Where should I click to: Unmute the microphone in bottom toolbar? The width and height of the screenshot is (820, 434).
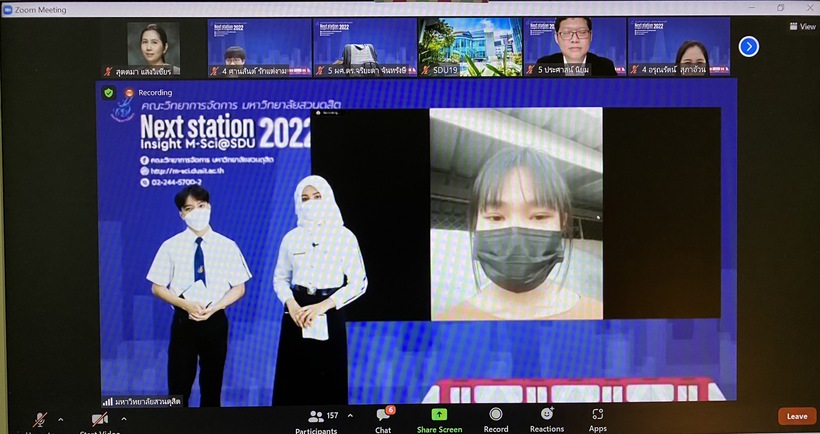(40, 420)
